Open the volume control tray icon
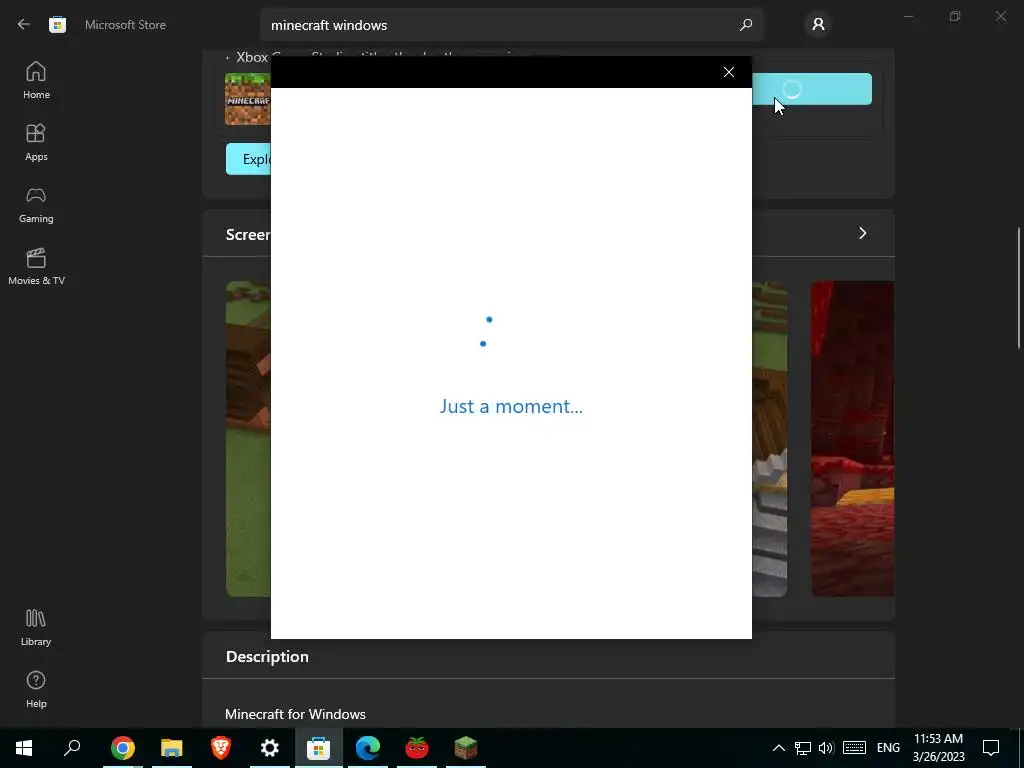The image size is (1024, 768). pyautogui.click(x=826, y=748)
